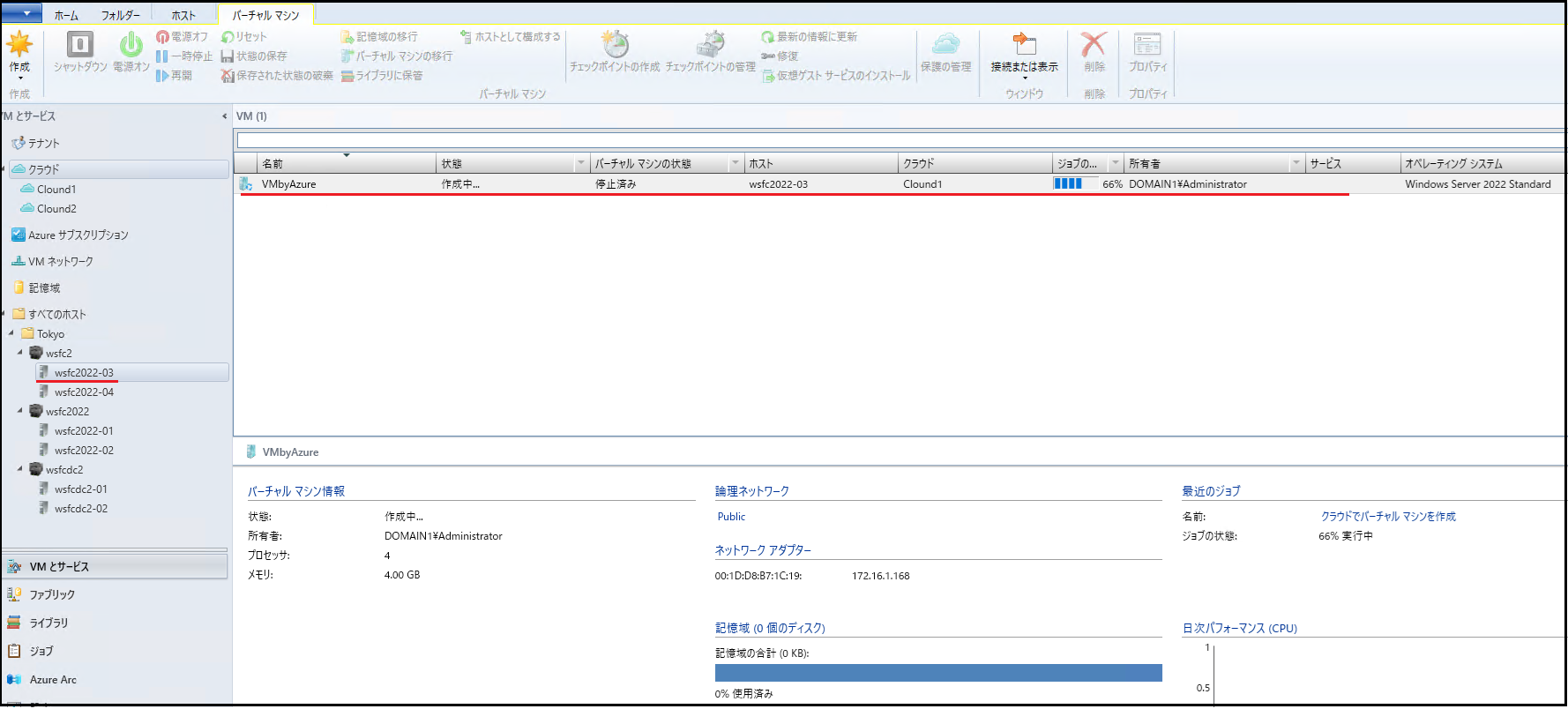Click the red 削除 delete icon
The image size is (1568, 709).
point(1094,44)
